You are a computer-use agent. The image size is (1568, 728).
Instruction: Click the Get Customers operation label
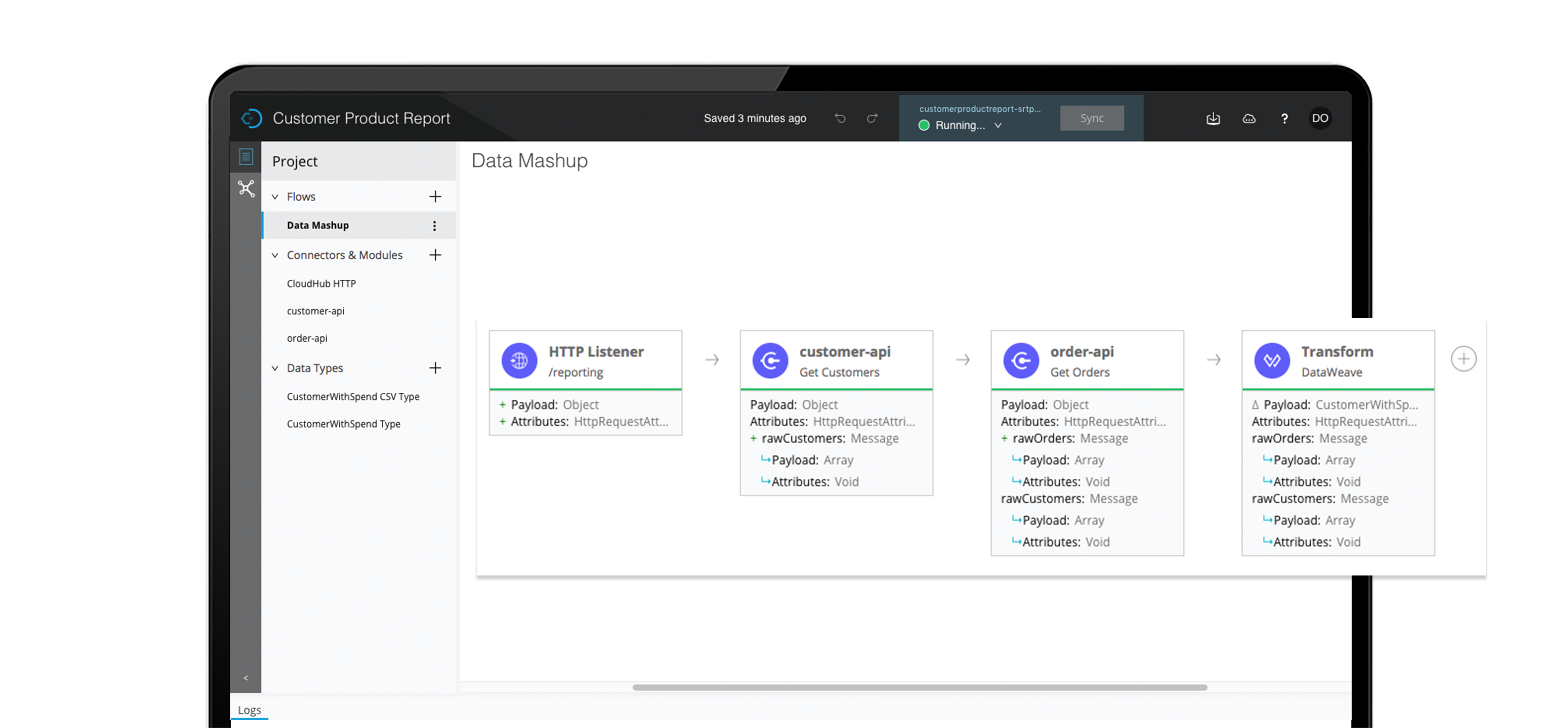point(839,373)
